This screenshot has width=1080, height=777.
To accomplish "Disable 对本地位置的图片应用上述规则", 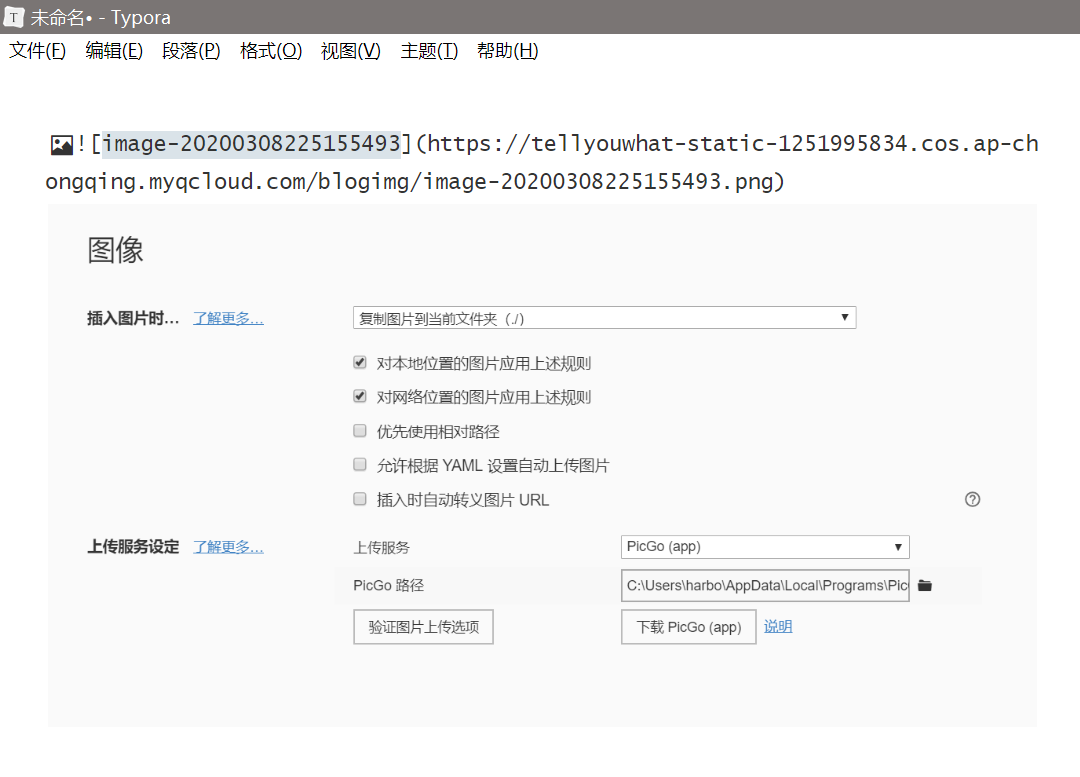I will click(x=359, y=362).
